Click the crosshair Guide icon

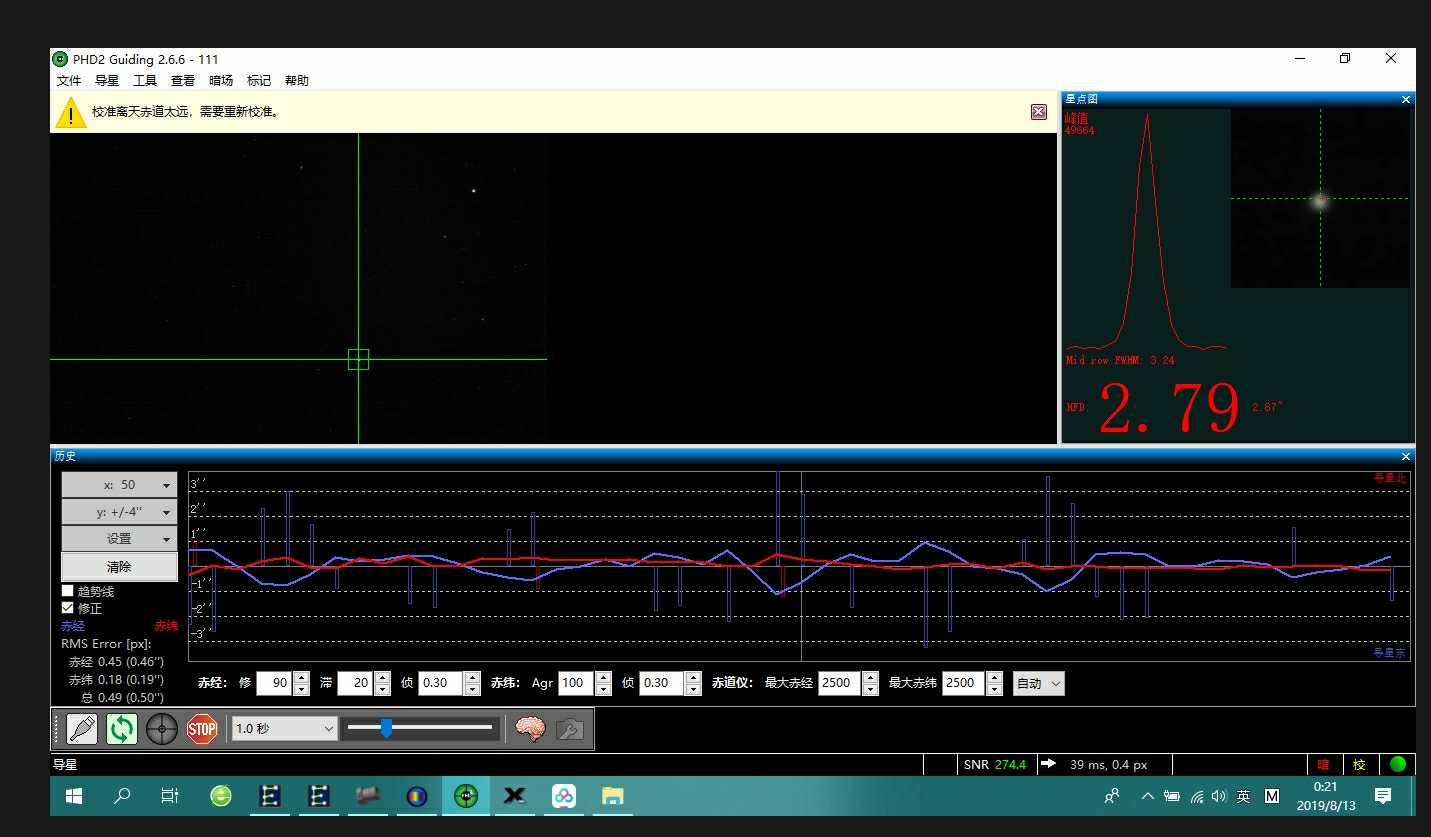[x=162, y=729]
